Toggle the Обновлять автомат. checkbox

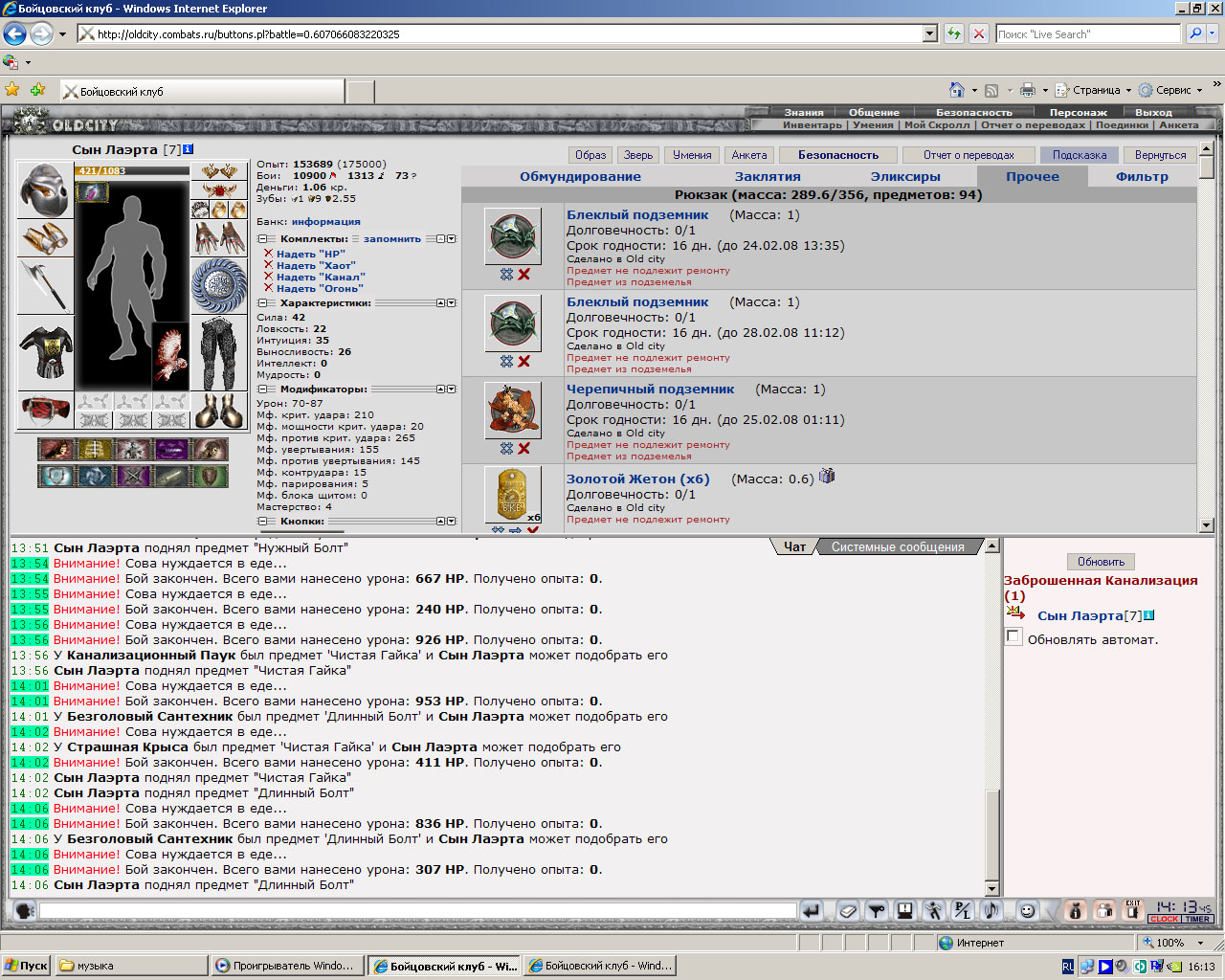click(x=1013, y=637)
